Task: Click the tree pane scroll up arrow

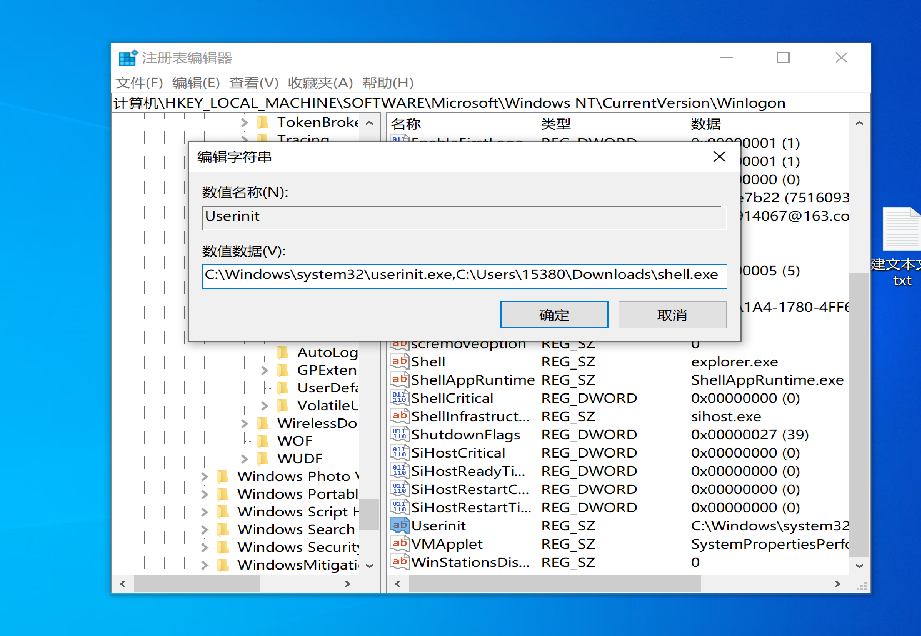Action: pyautogui.click(x=369, y=123)
